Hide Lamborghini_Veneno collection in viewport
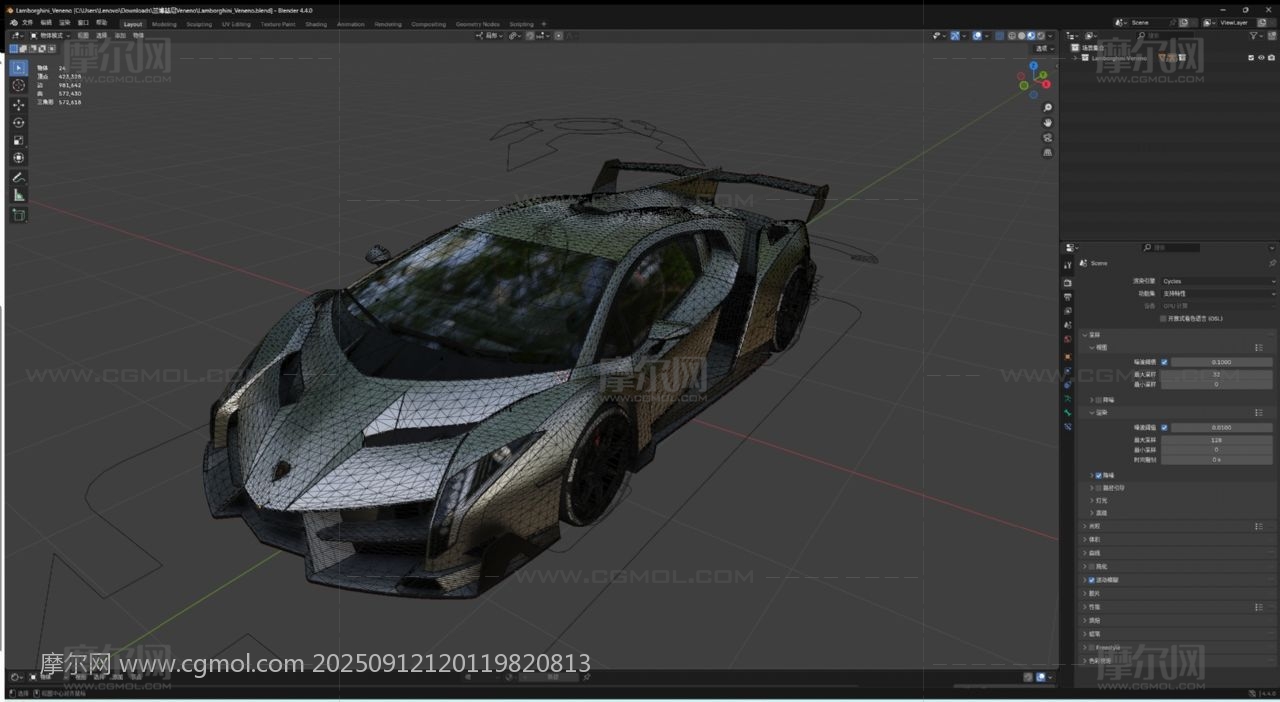This screenshot has height=702, width=1280. 1260,58
